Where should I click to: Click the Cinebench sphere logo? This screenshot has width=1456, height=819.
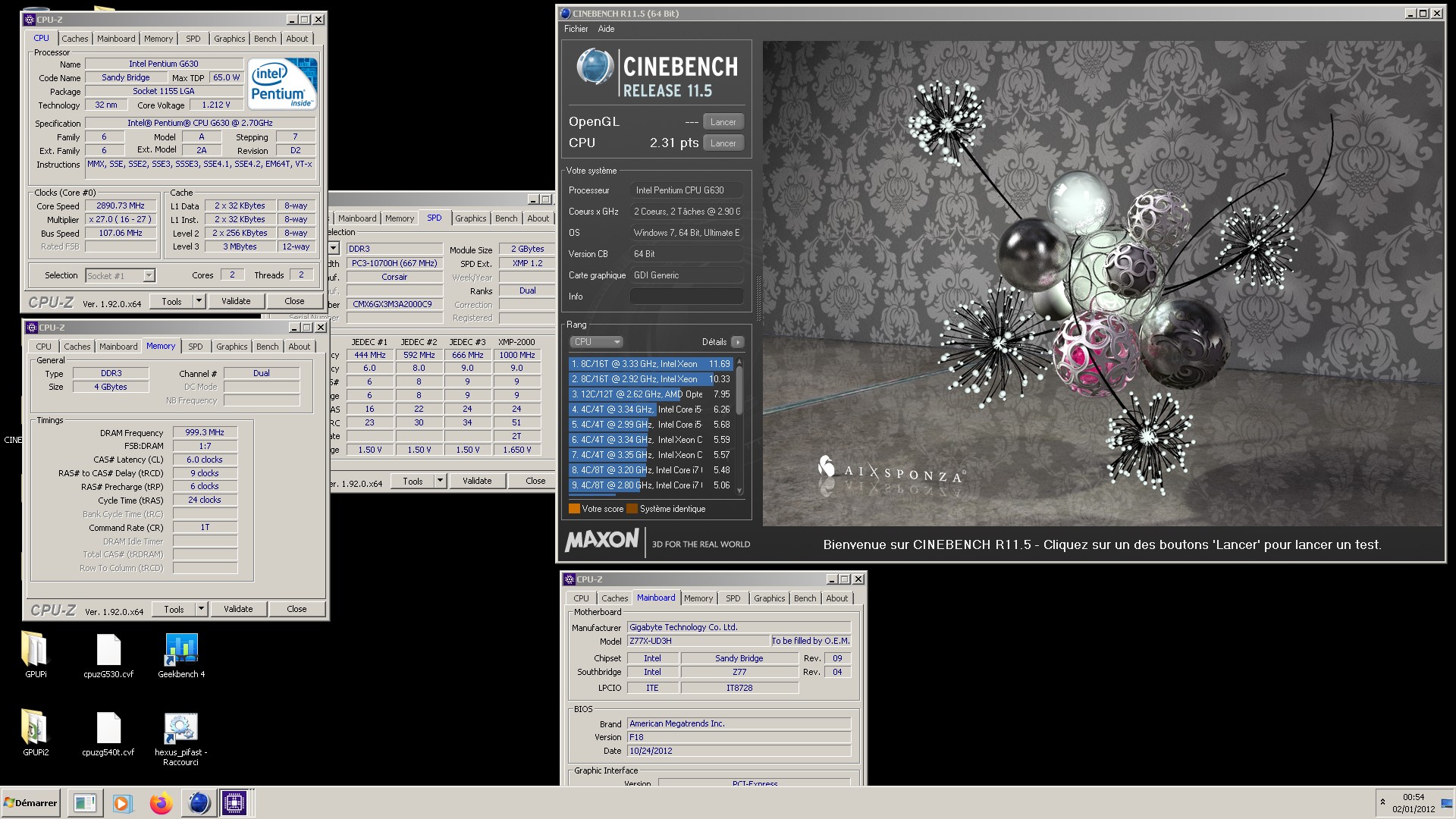[595, 67]
